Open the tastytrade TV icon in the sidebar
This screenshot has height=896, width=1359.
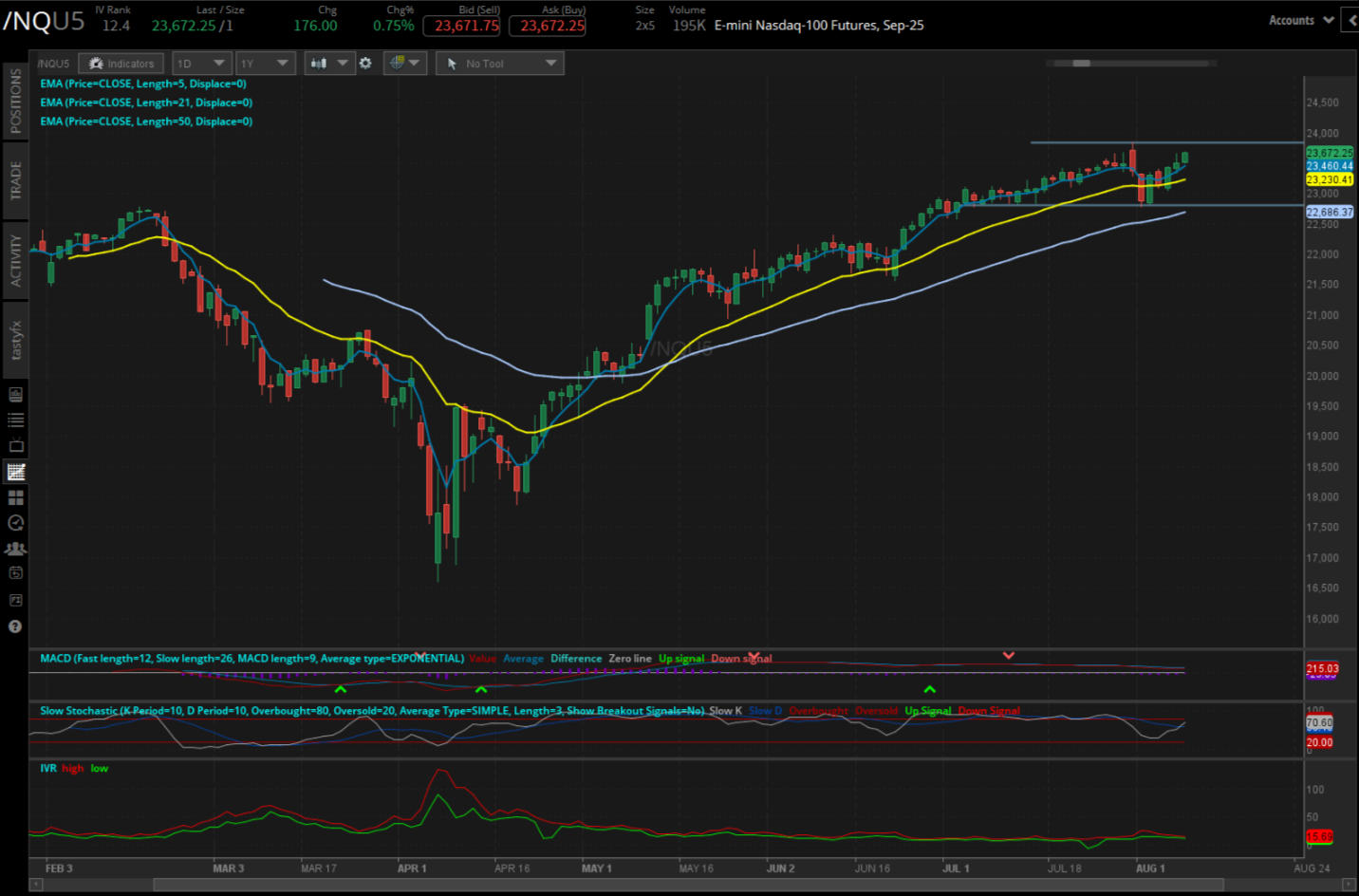[15, 444]
